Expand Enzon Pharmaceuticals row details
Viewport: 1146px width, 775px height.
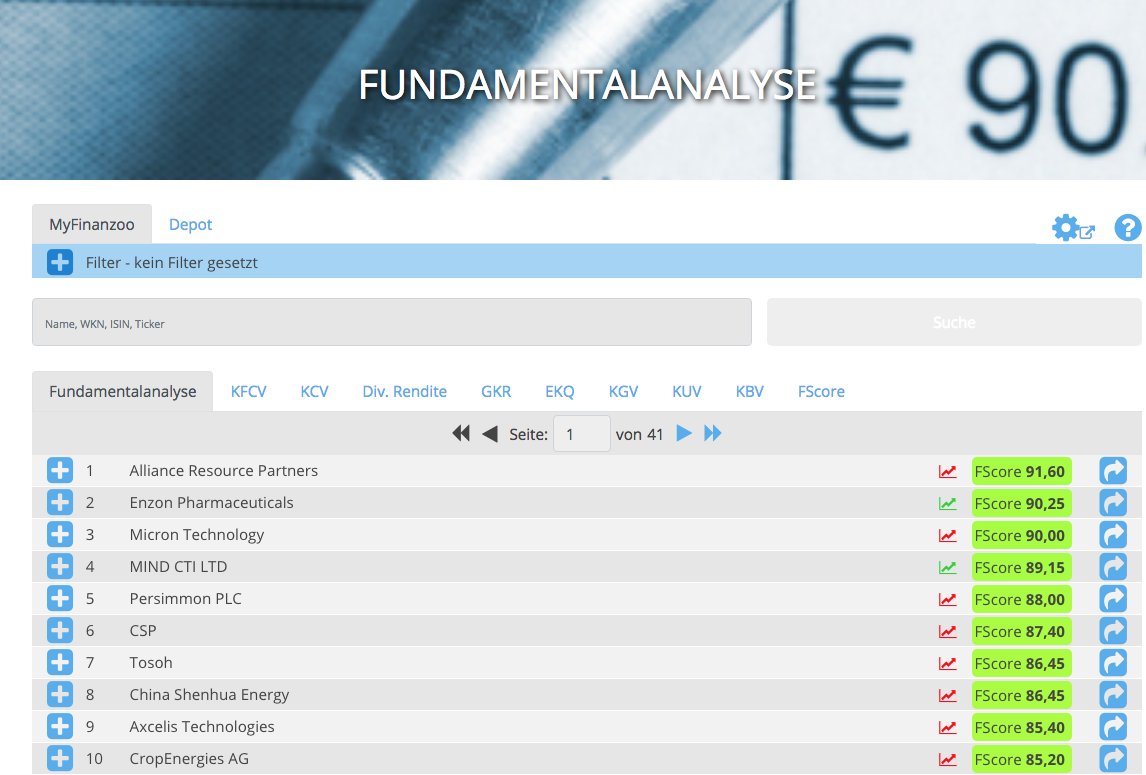coord(60,502)
